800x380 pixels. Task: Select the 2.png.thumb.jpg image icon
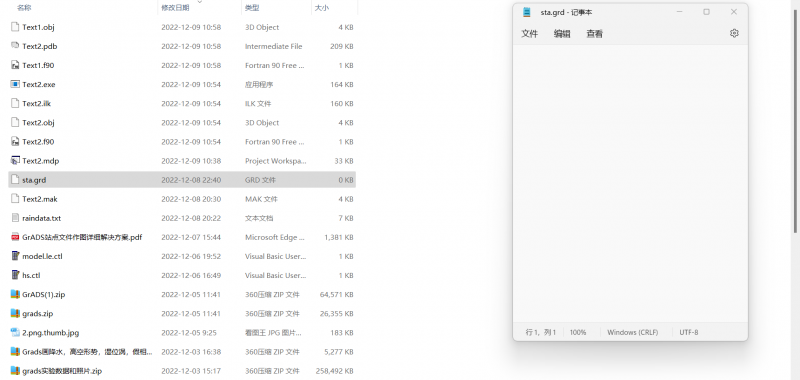(15, 333)
